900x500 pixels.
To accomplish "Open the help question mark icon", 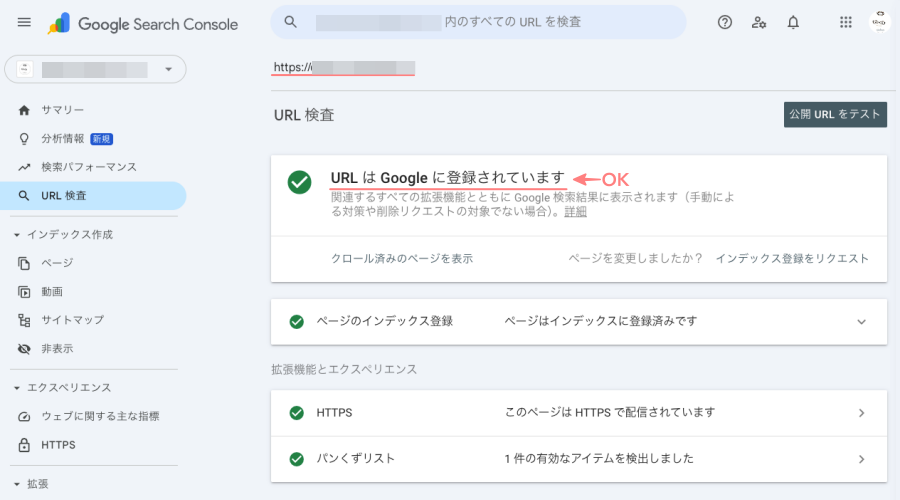I will (724, 22).
